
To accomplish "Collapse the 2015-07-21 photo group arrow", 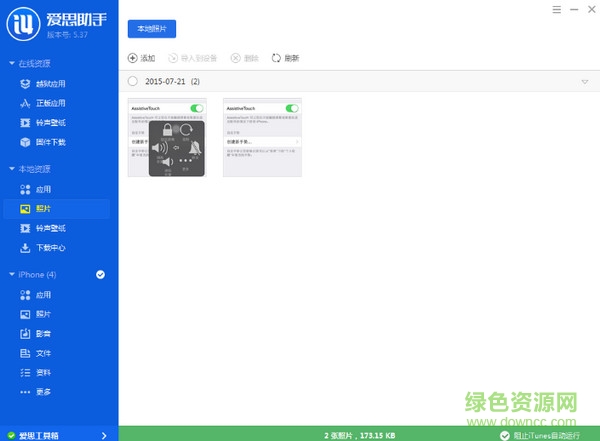I will point(584,81).
